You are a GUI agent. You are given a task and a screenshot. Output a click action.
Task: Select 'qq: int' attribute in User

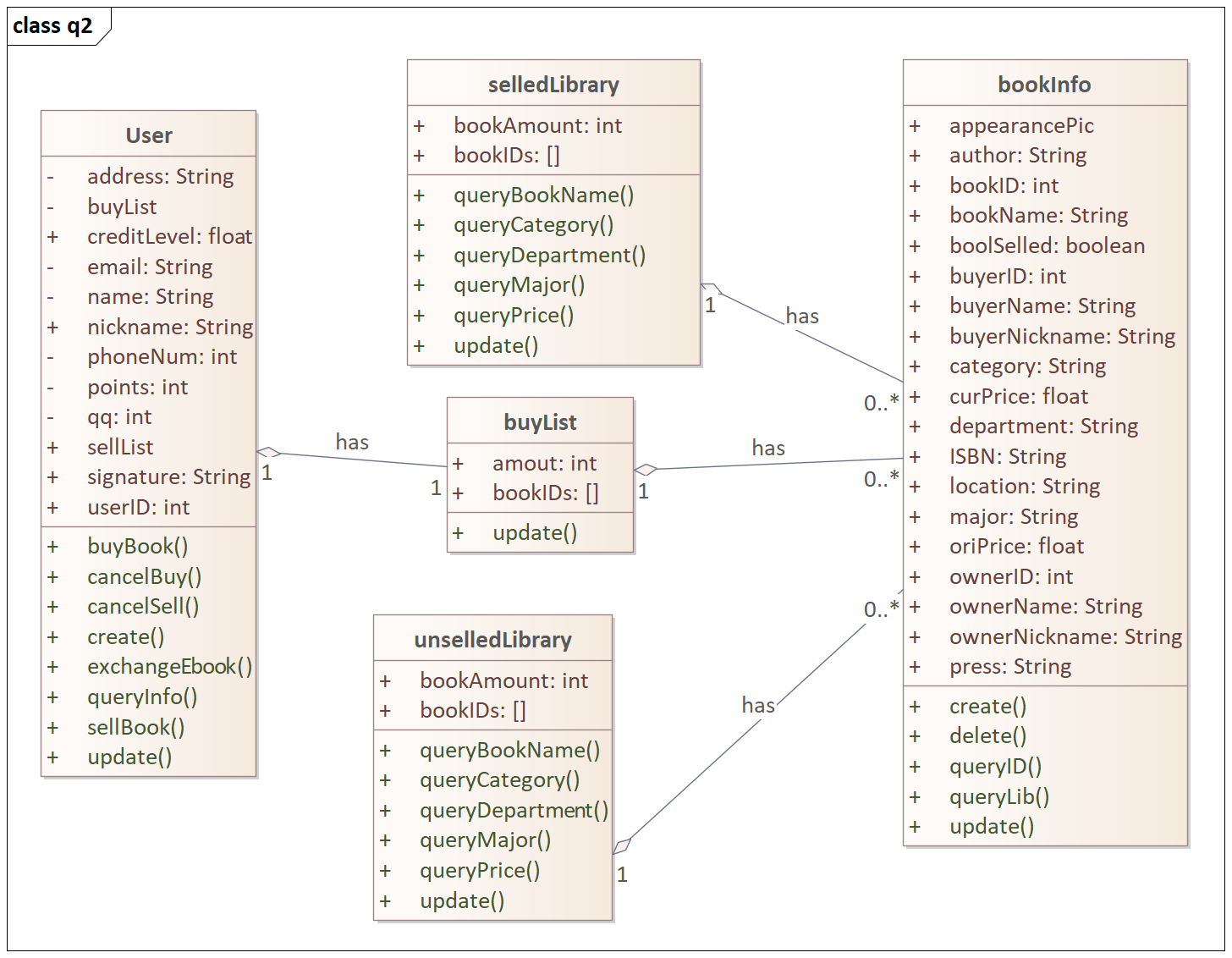[x=119, y=416]
